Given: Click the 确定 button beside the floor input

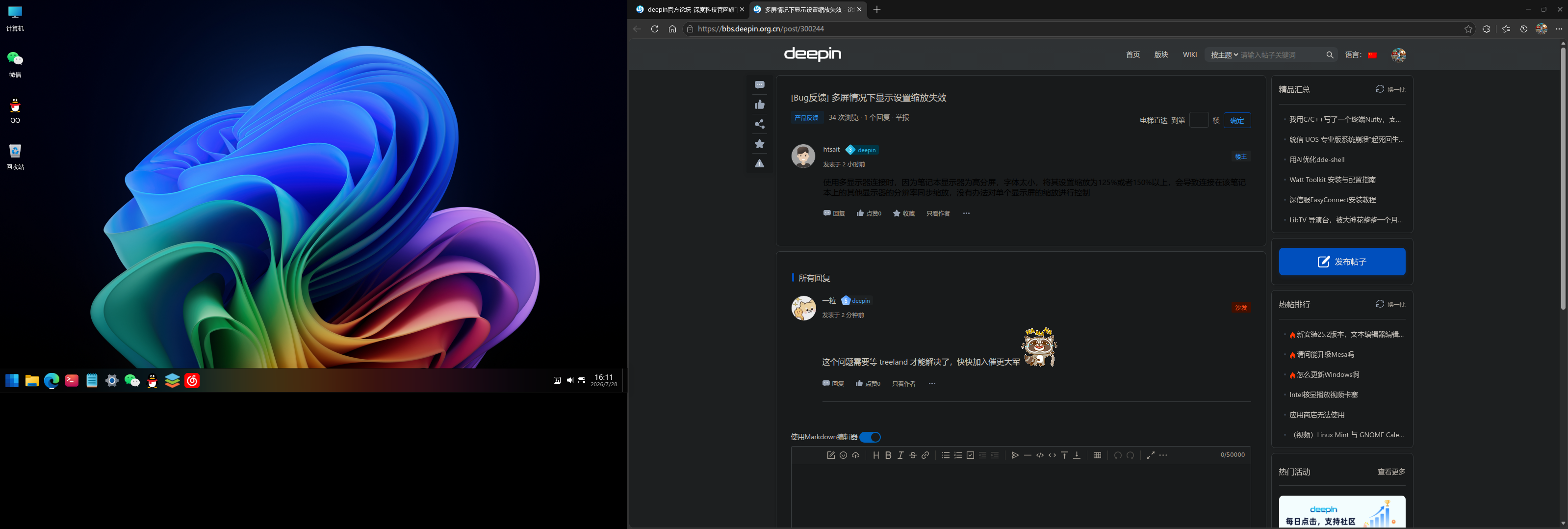Looking at the screenshot, I should 1237,121.
